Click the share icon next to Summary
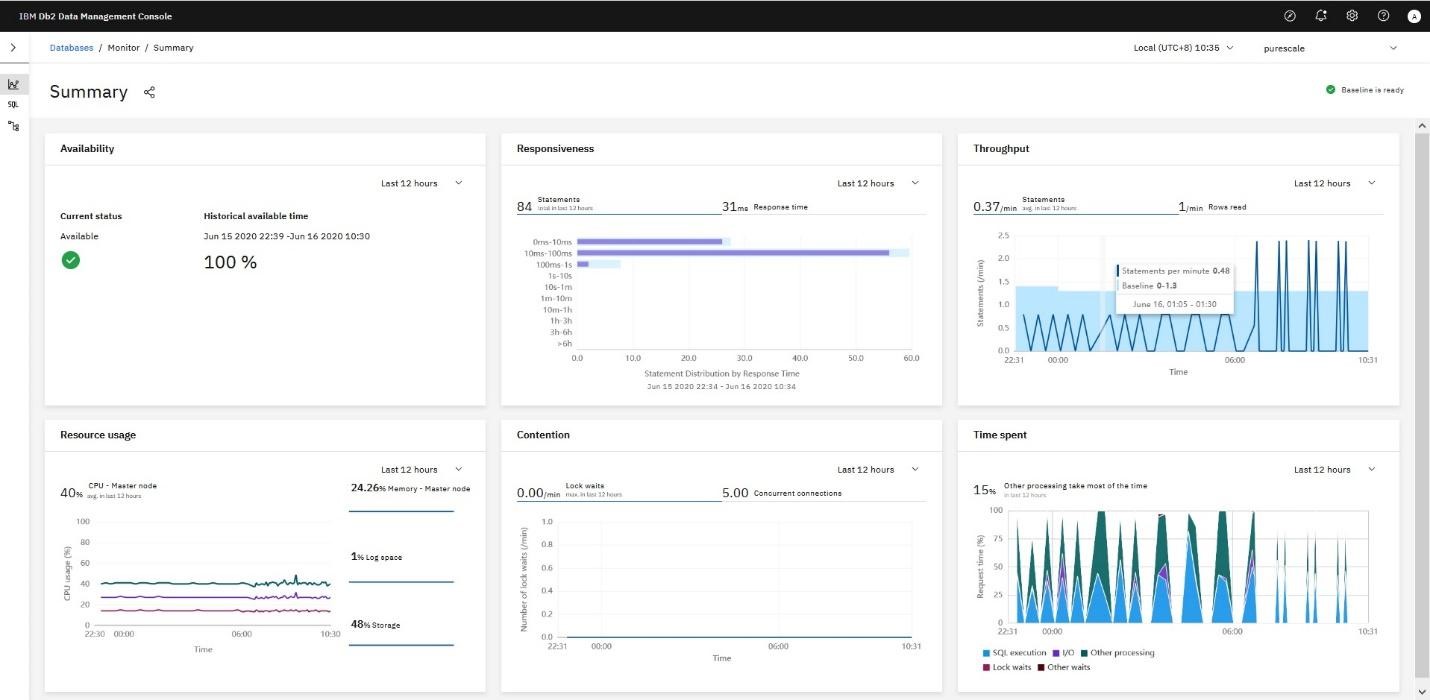The height and width of the screenshot is (700, 1430). [x=149, y=92]
